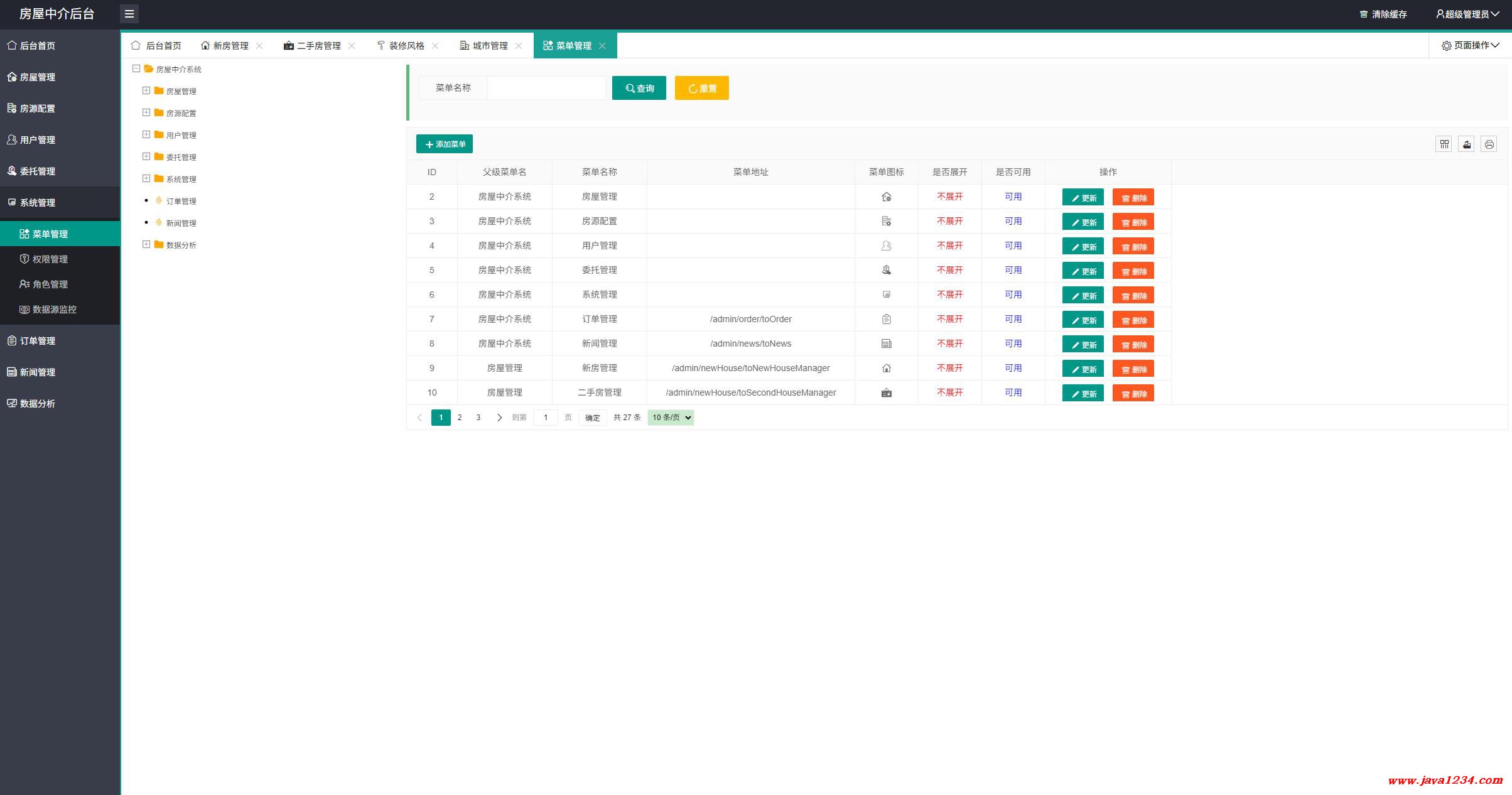This screenshot has width=1512, height=795.
Task: Expand the 房屋管理 tree node
Action: [146, 90]
